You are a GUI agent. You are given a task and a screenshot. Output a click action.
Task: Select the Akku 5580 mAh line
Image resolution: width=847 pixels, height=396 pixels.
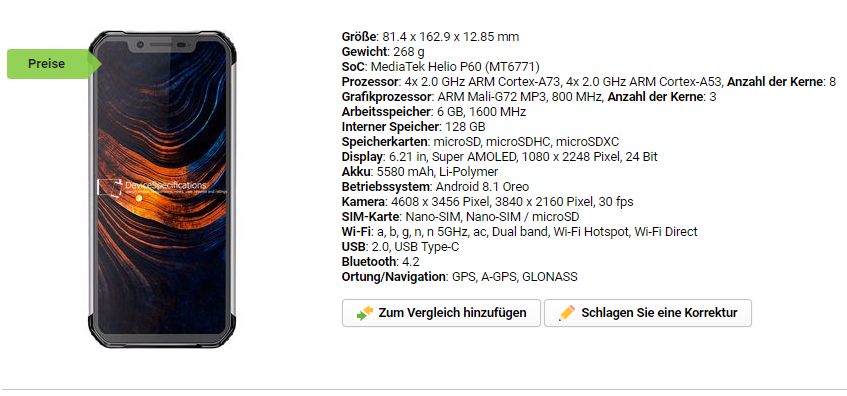(420, 172)
